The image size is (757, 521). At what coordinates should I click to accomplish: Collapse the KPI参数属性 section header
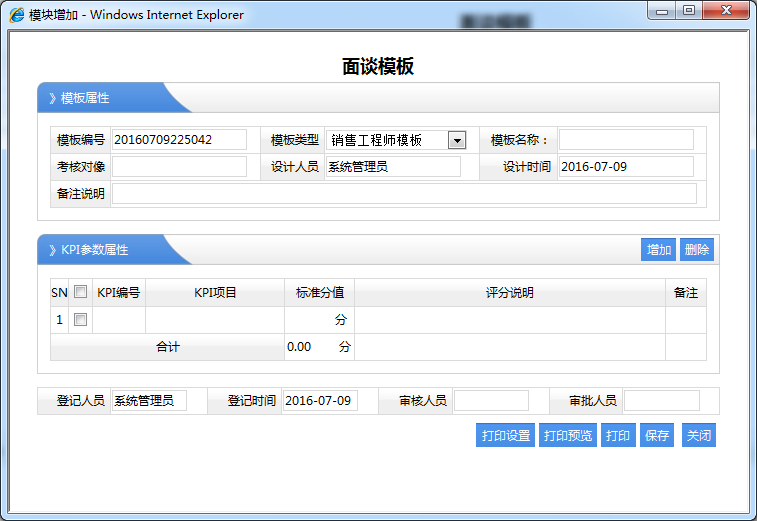[94, 249]
